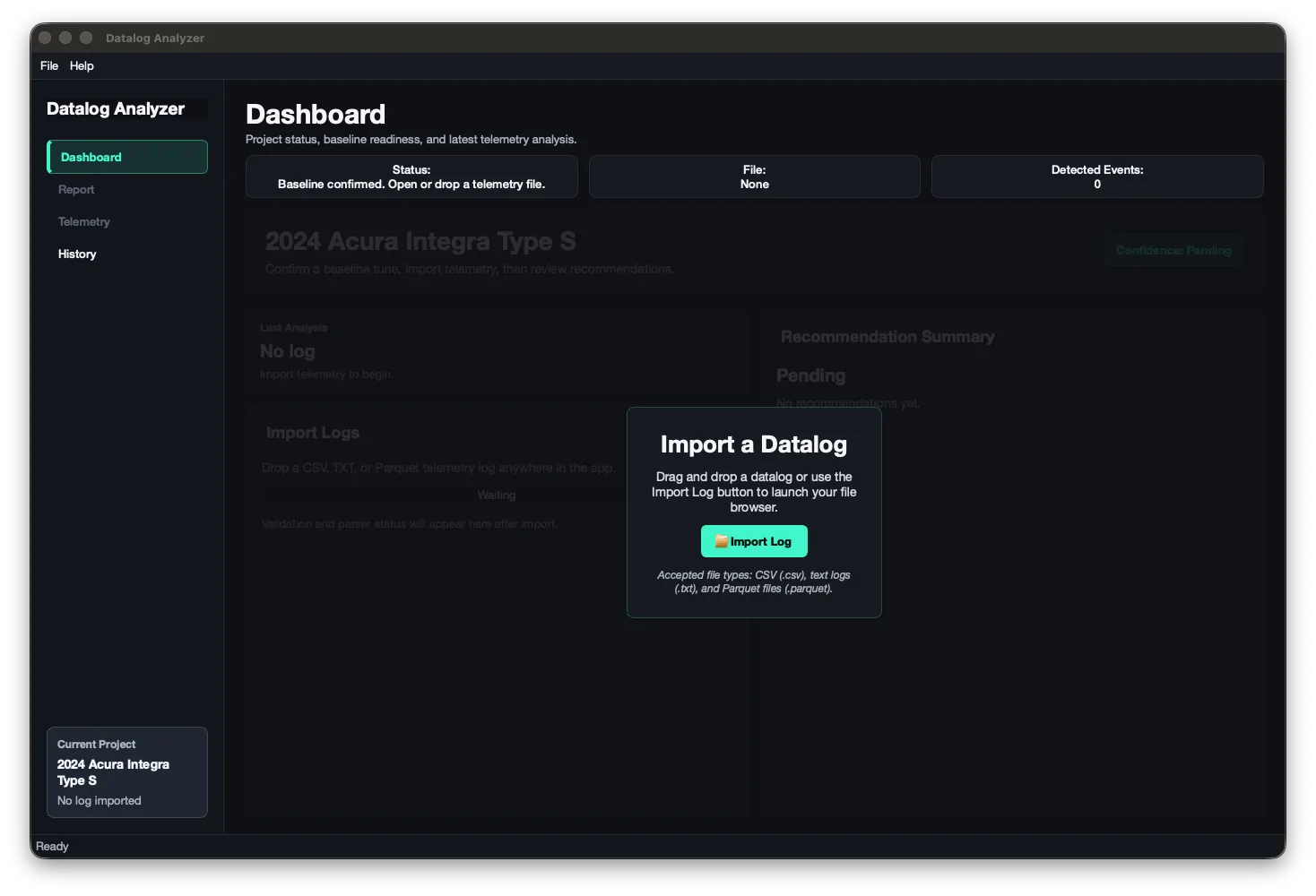Select the File: None info card
Screen dimensions: 1316x896
tap(755, 177)
